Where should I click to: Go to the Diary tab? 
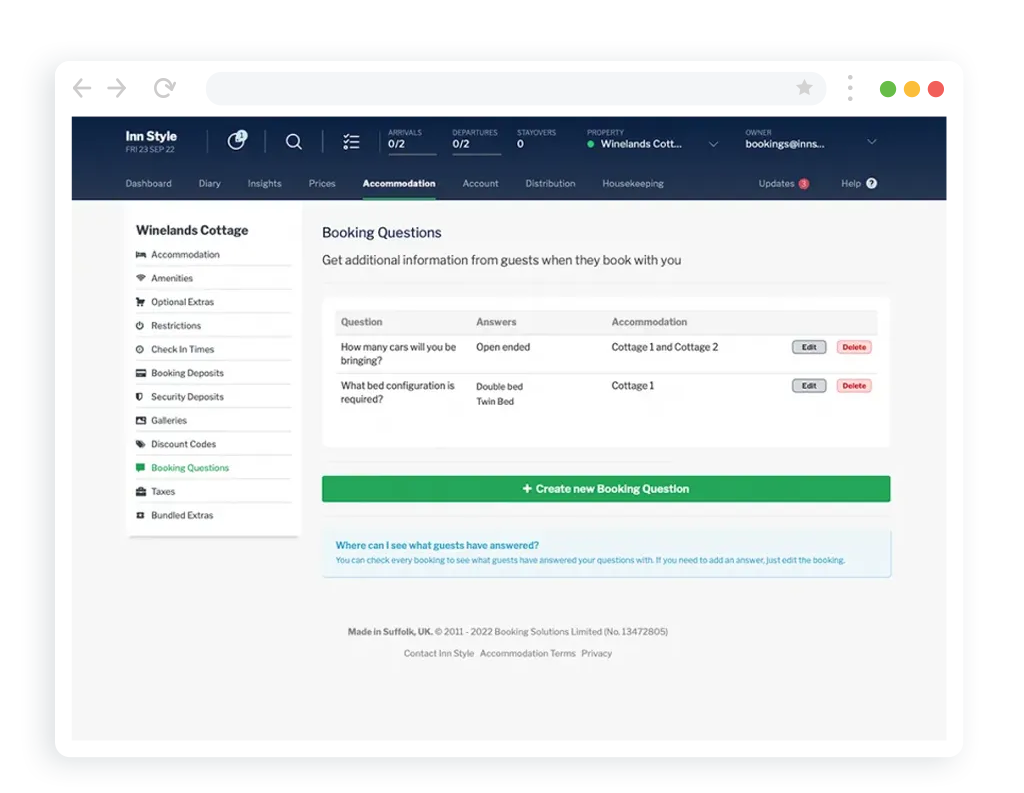[209, 184]
